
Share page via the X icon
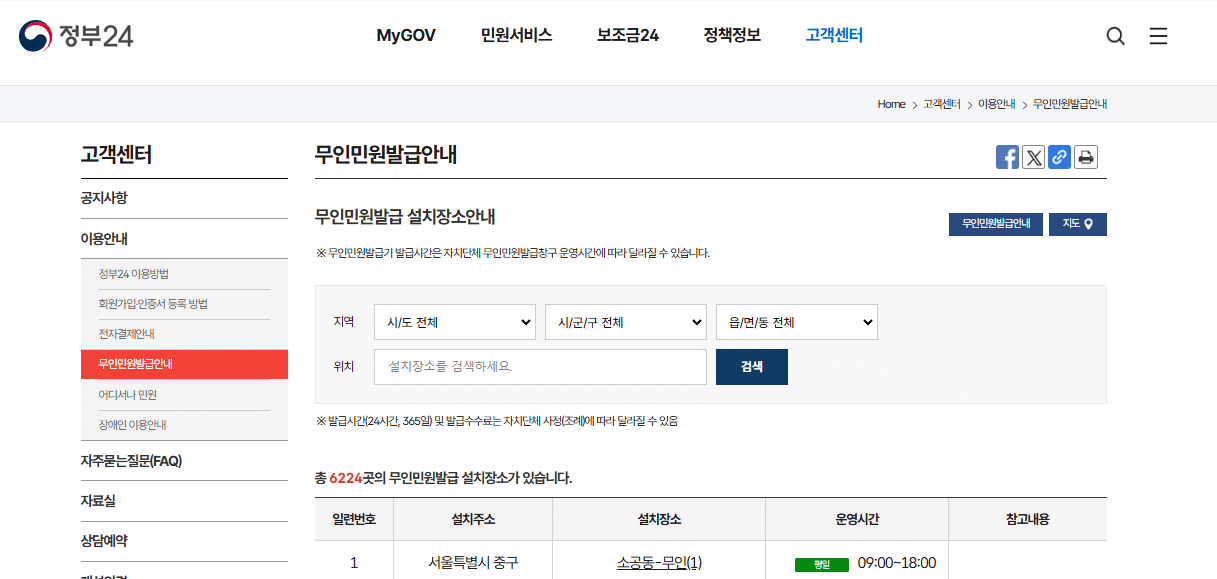1033,156
